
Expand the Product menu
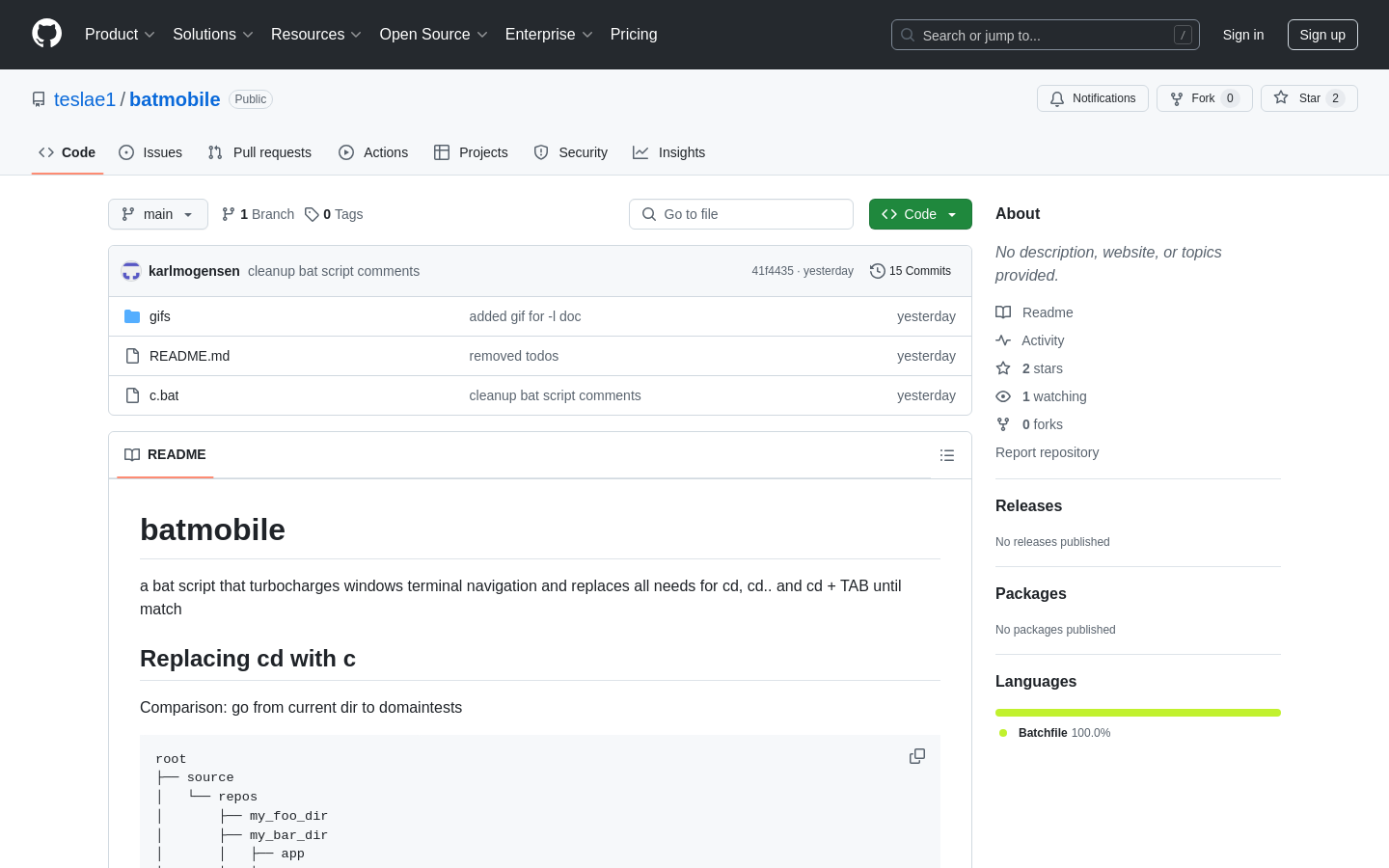[120, 35]
